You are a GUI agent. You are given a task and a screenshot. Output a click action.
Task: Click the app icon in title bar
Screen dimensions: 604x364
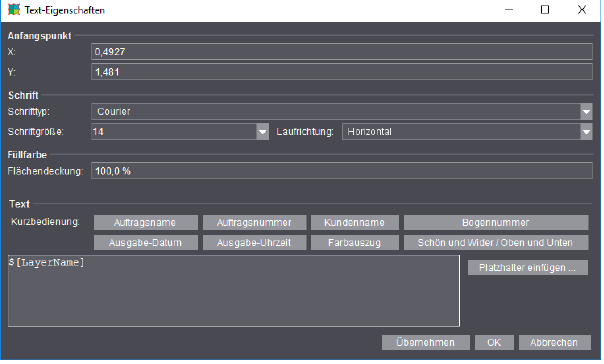14,10
